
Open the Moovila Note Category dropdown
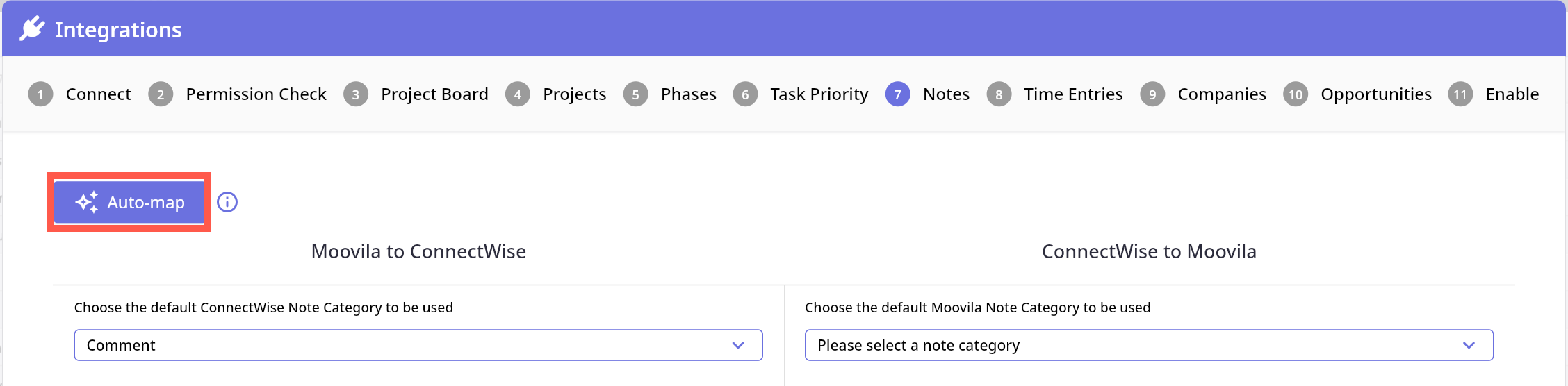pos(1148,345)
